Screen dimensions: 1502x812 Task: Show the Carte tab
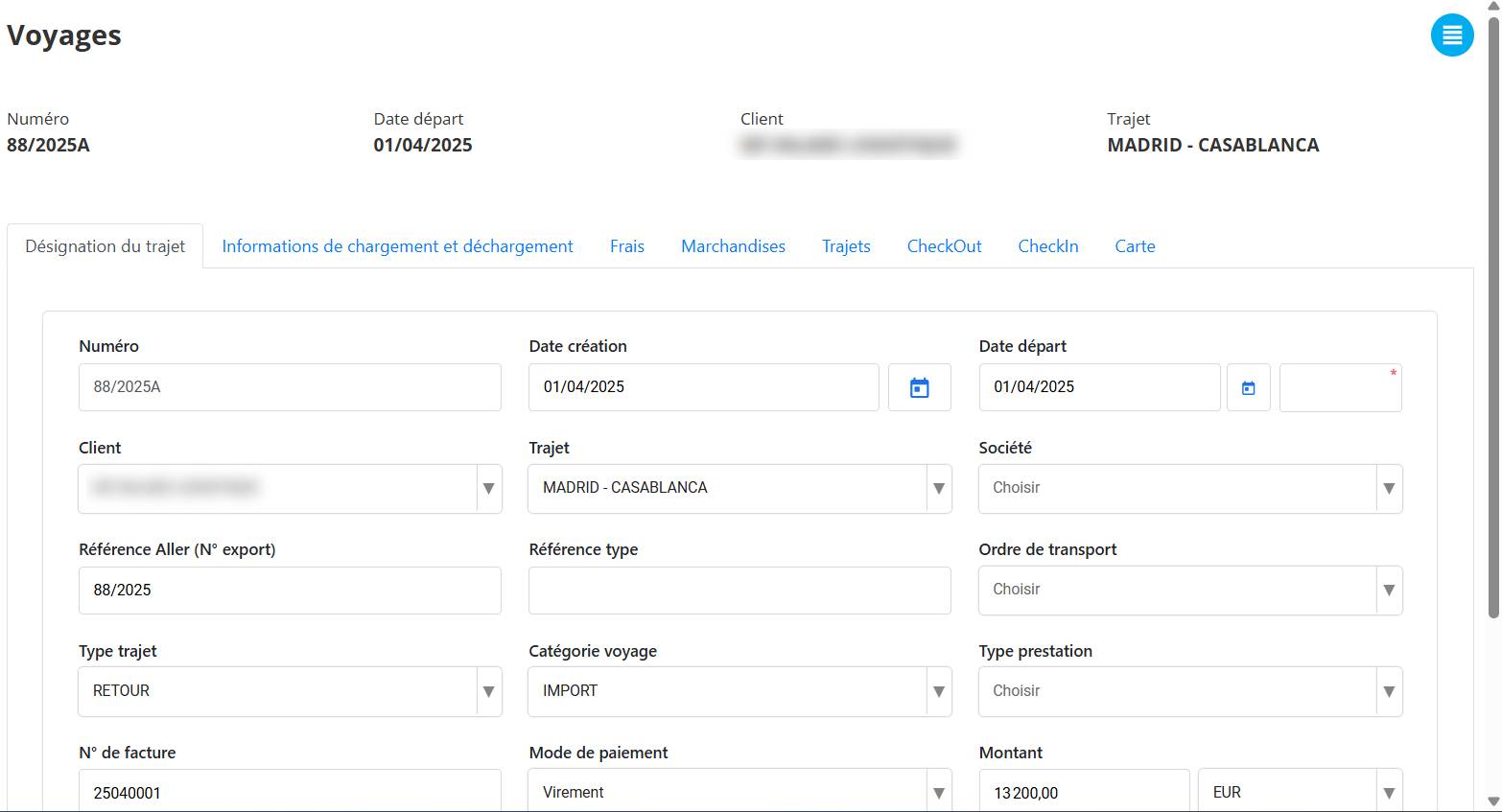tap(1135, 246)
